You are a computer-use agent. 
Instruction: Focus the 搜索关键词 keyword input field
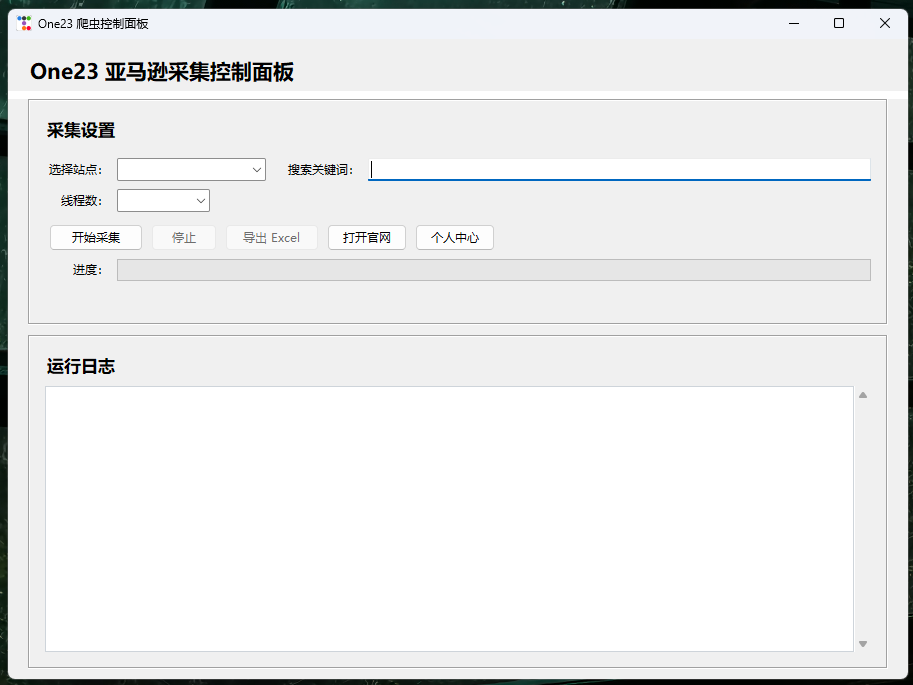pos(620,170)
